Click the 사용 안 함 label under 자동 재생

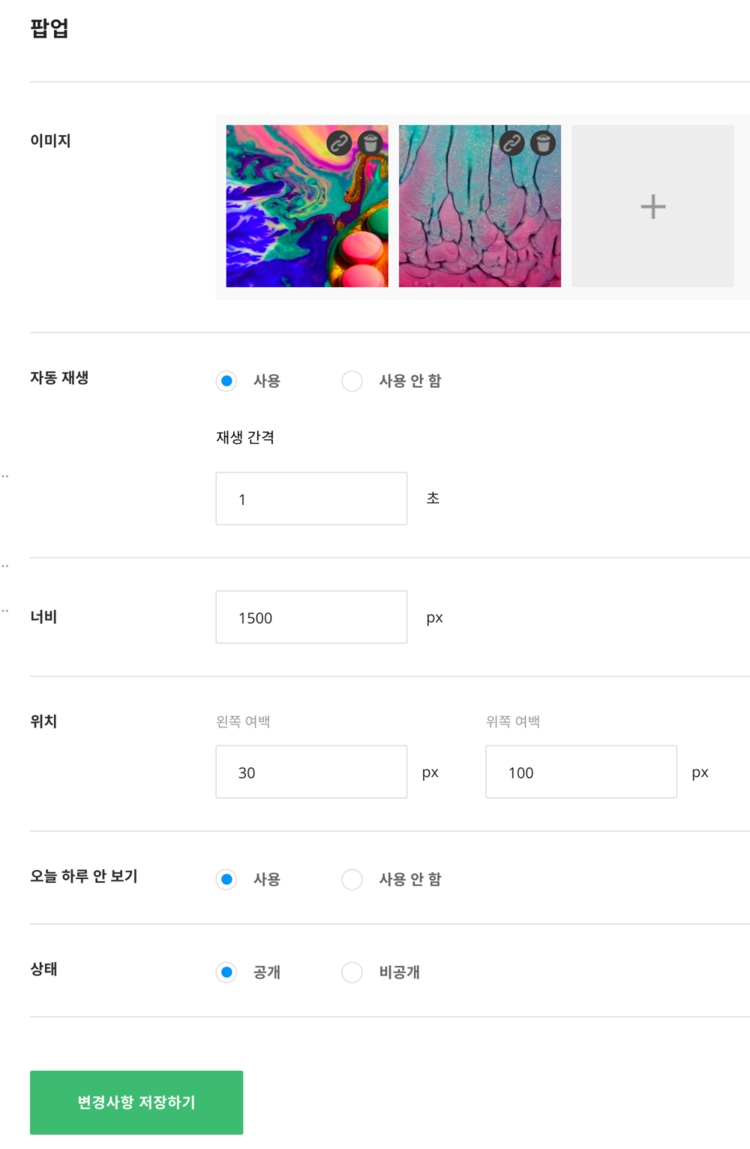point(410,381)
